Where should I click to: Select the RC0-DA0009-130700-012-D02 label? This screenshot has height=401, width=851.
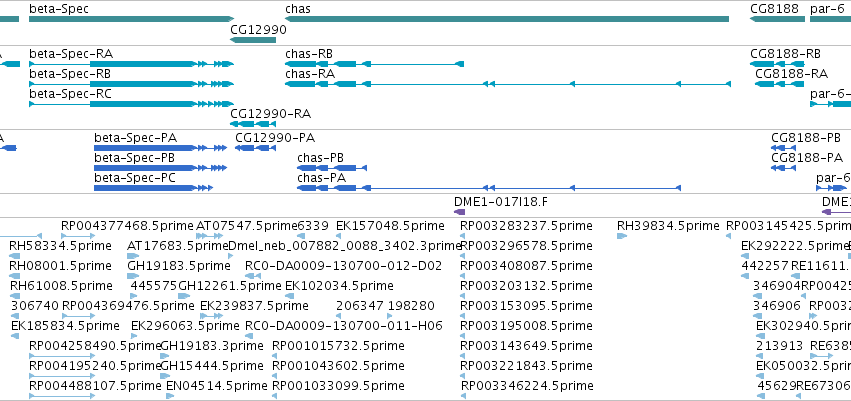point(344,266)
